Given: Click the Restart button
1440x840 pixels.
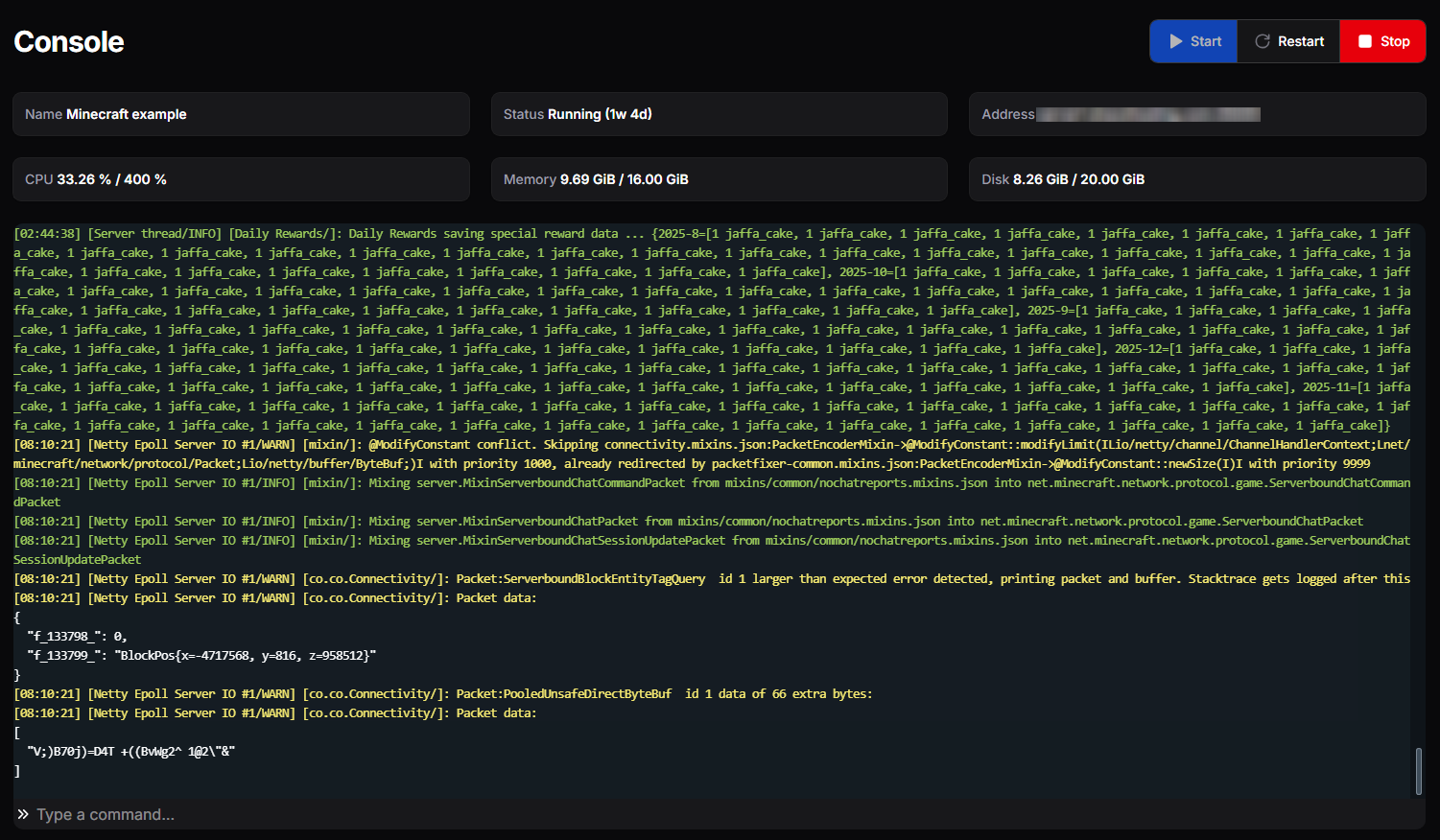Looking at the screenshot, I should point(1288,41).
